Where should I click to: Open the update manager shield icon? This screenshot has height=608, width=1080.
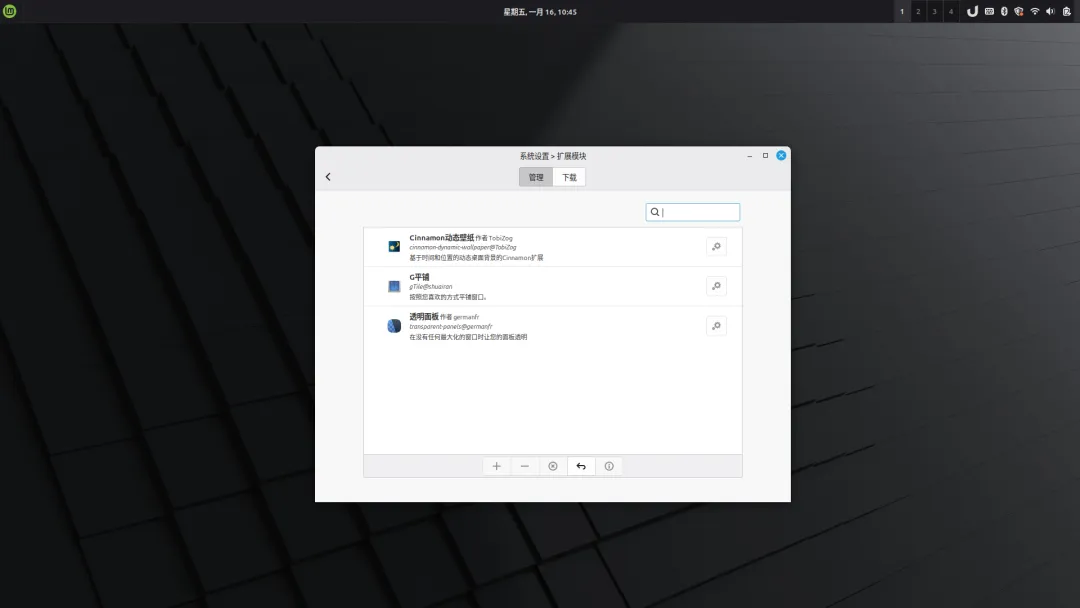click(1019, 11)
